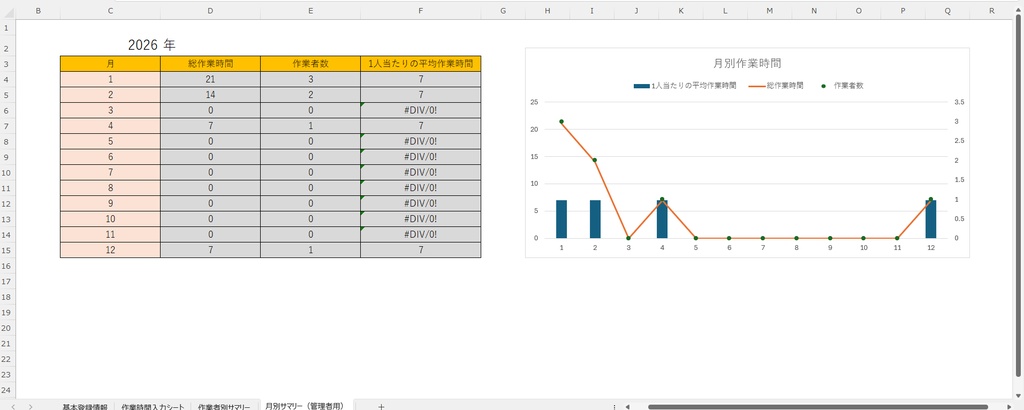
Task: Select the chart bar for month 1
Action: coord(562,219)
